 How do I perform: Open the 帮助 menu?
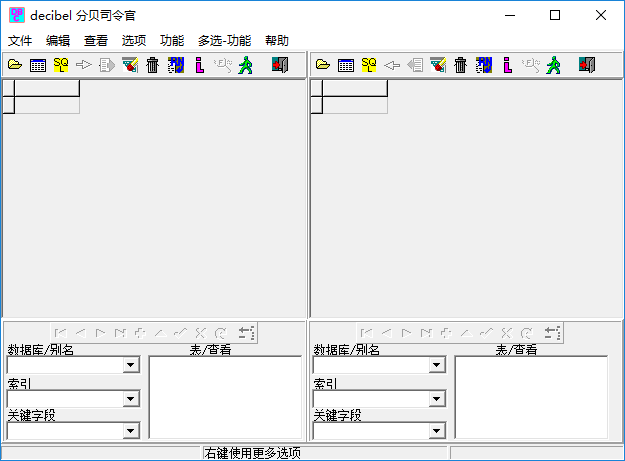tap(277, 41)
